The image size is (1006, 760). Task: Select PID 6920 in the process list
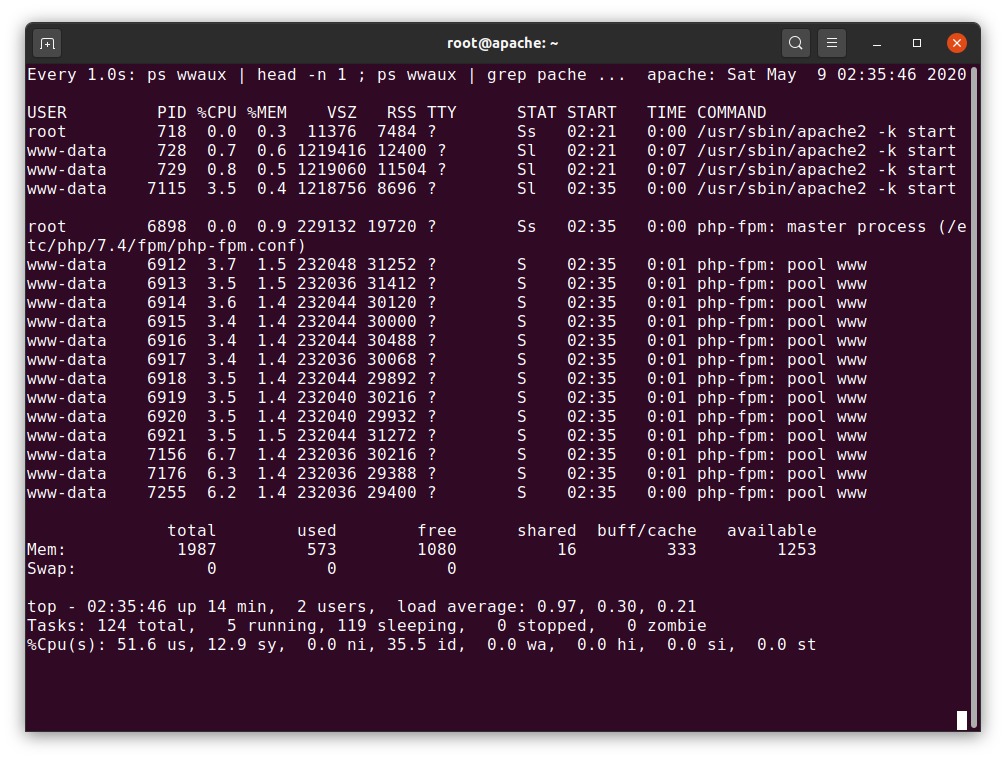167,417
